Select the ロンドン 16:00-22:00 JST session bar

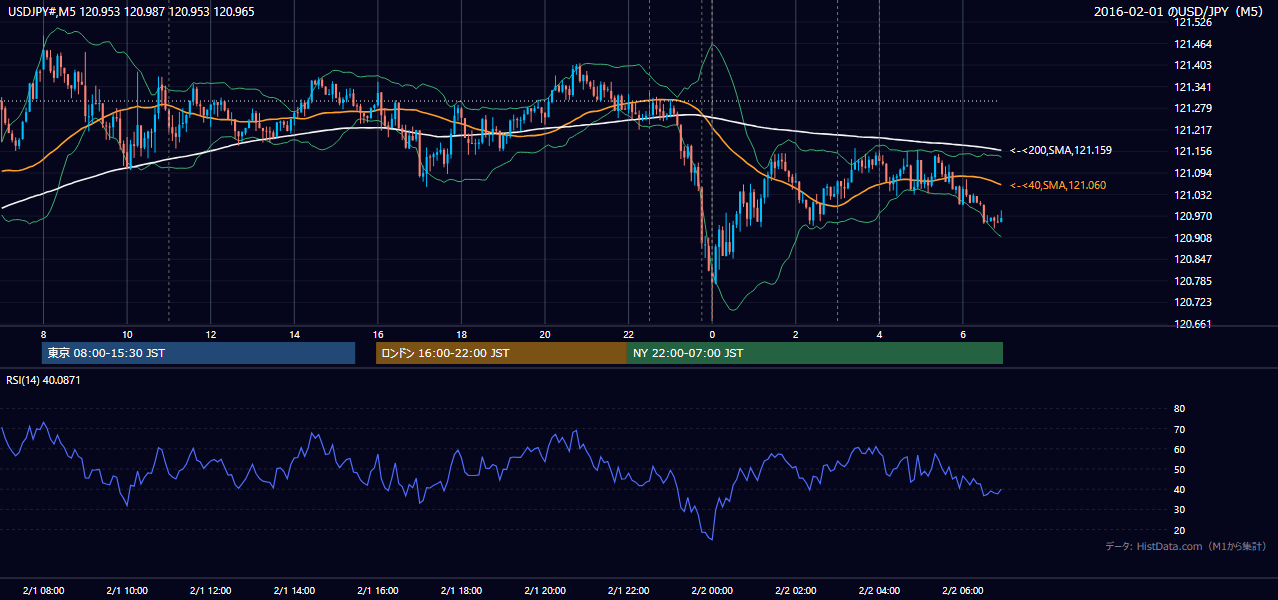[x=501, y=353]
